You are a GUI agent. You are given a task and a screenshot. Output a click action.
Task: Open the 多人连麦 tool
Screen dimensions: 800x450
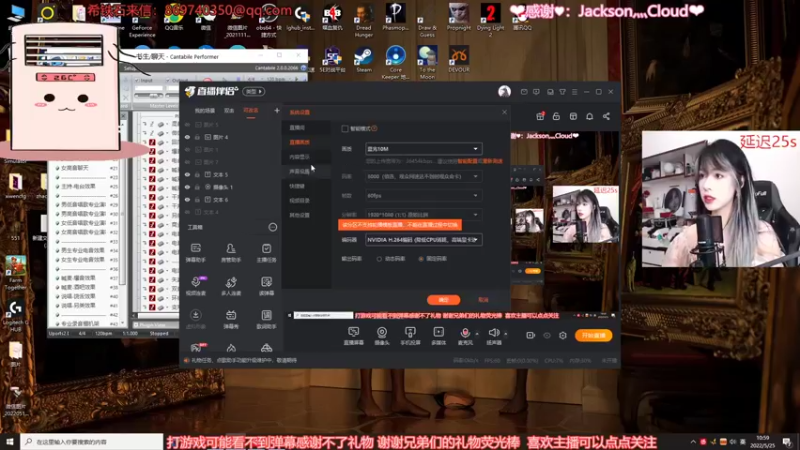231,286
